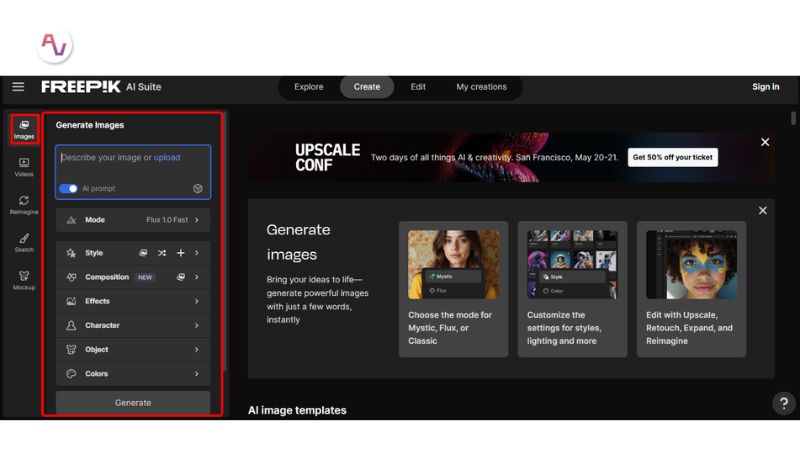The image size is (800, 450).
Task: Open the Customize the settings card
Action: (x=572, y=289)
